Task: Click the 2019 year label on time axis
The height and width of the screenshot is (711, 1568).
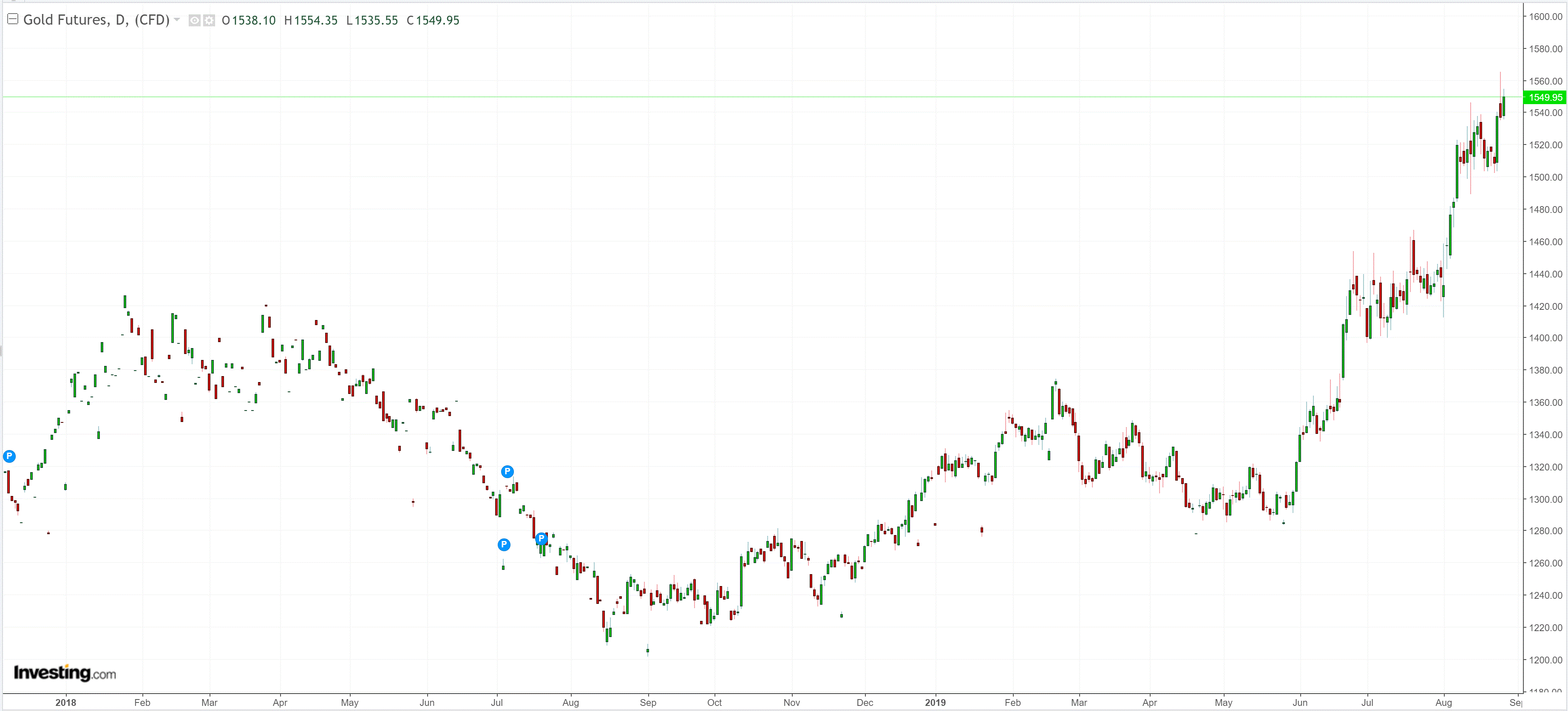Action: pyautogui.click(x=936, y=703)
